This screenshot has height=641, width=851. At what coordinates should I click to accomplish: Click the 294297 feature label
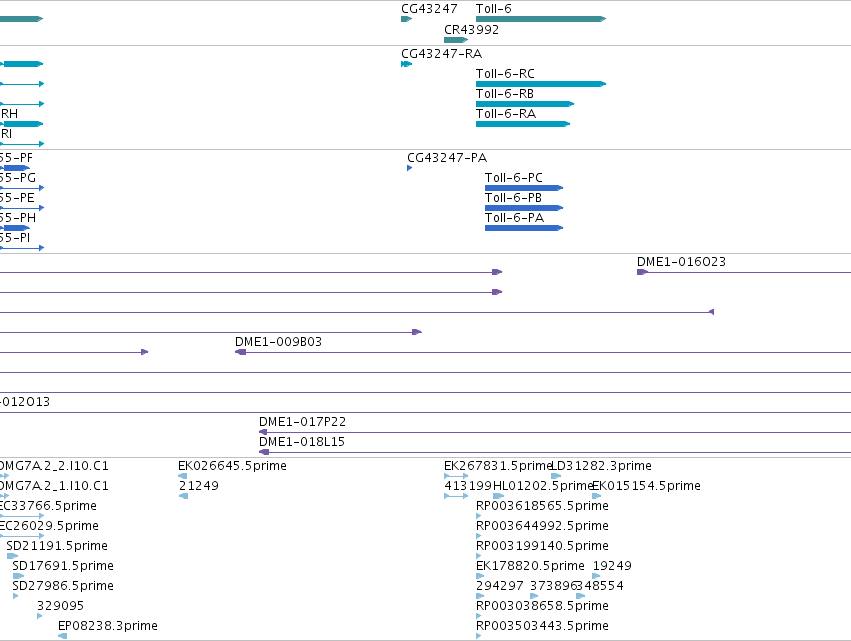coord(500,586)
